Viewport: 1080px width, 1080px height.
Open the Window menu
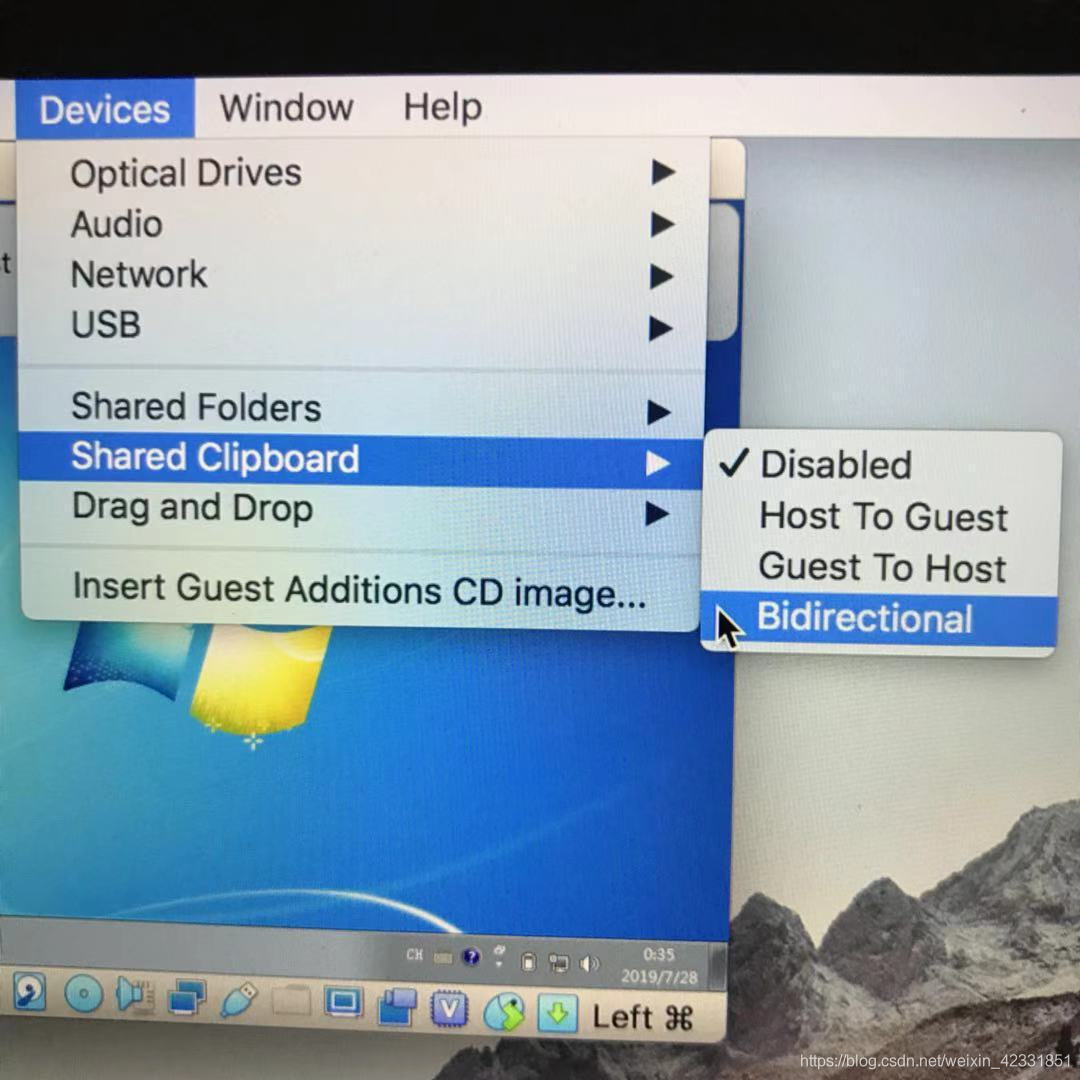pyautogui.click(x=287, y=108)
